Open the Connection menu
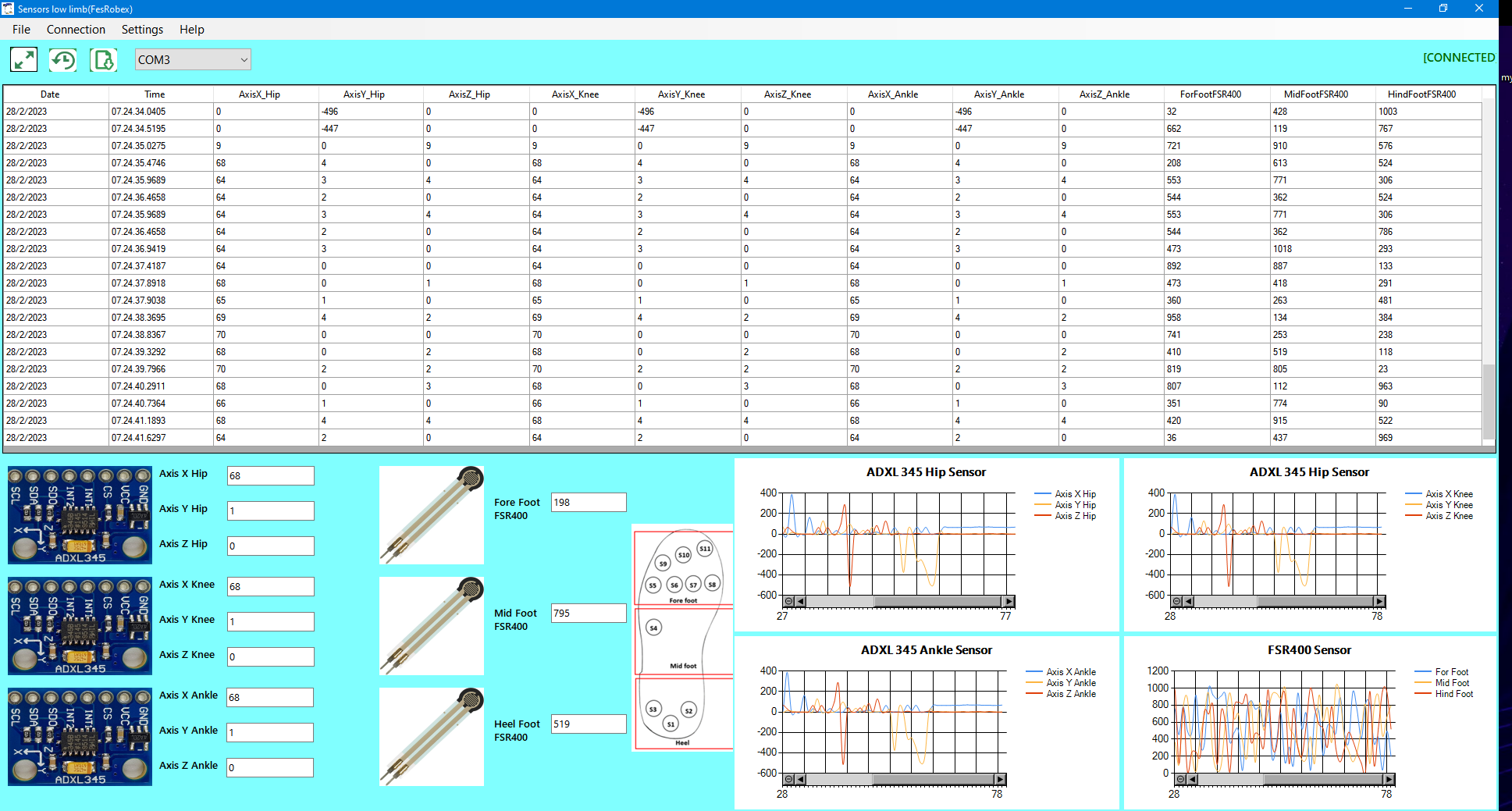This screenshot has height=811, width=1512. pyautogui.click(x=76, y=30)
